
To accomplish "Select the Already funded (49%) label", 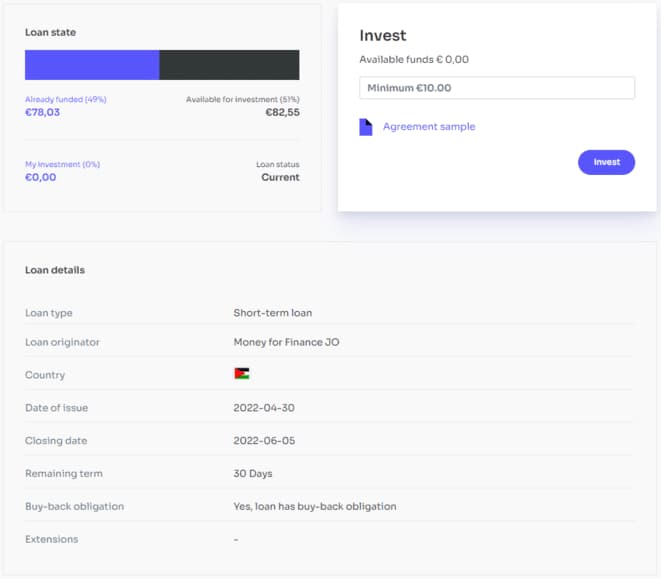I will pos(66,100).
